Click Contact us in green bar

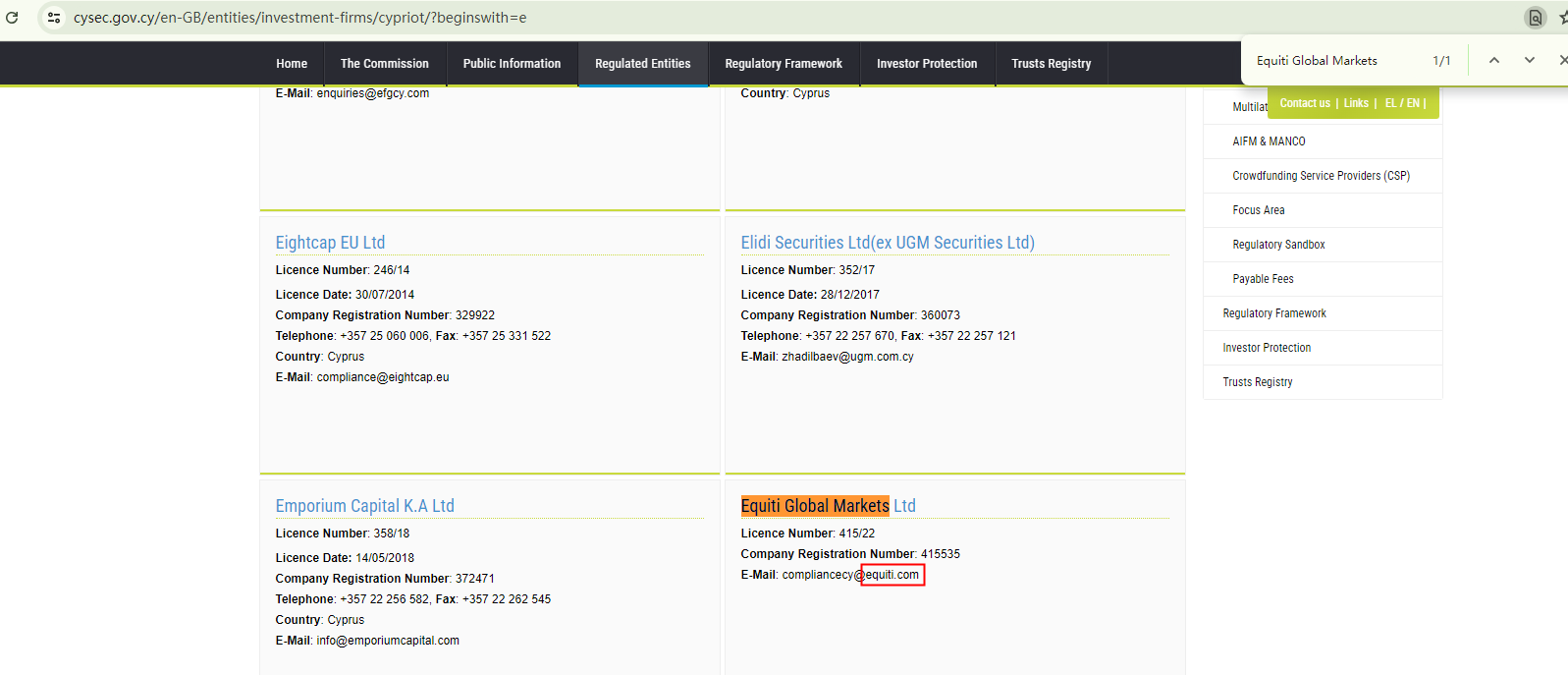[1304, 103]
